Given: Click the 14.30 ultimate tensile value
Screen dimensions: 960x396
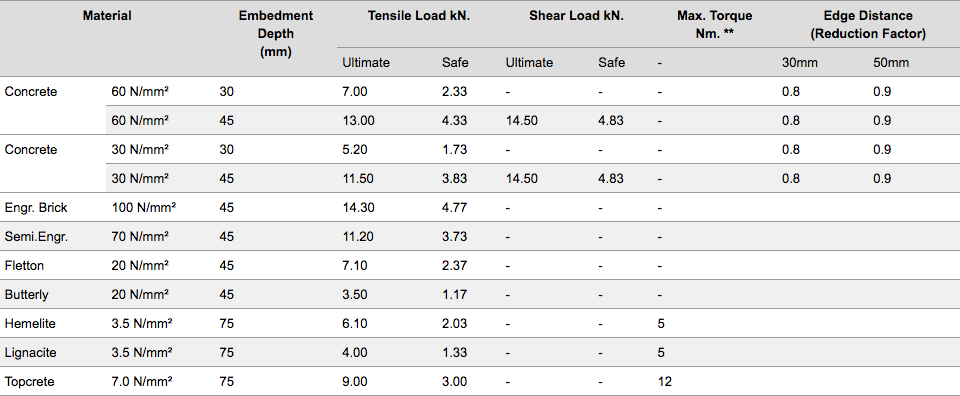Looking at the screenshot, I should [358, 207].
